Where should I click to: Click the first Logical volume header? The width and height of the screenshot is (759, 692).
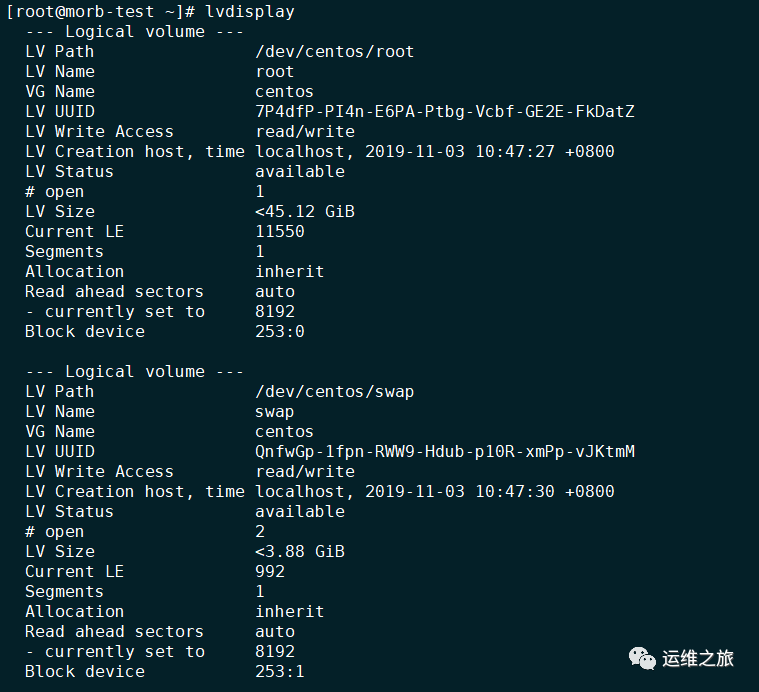pyautogui.click(x=135, y=32)
